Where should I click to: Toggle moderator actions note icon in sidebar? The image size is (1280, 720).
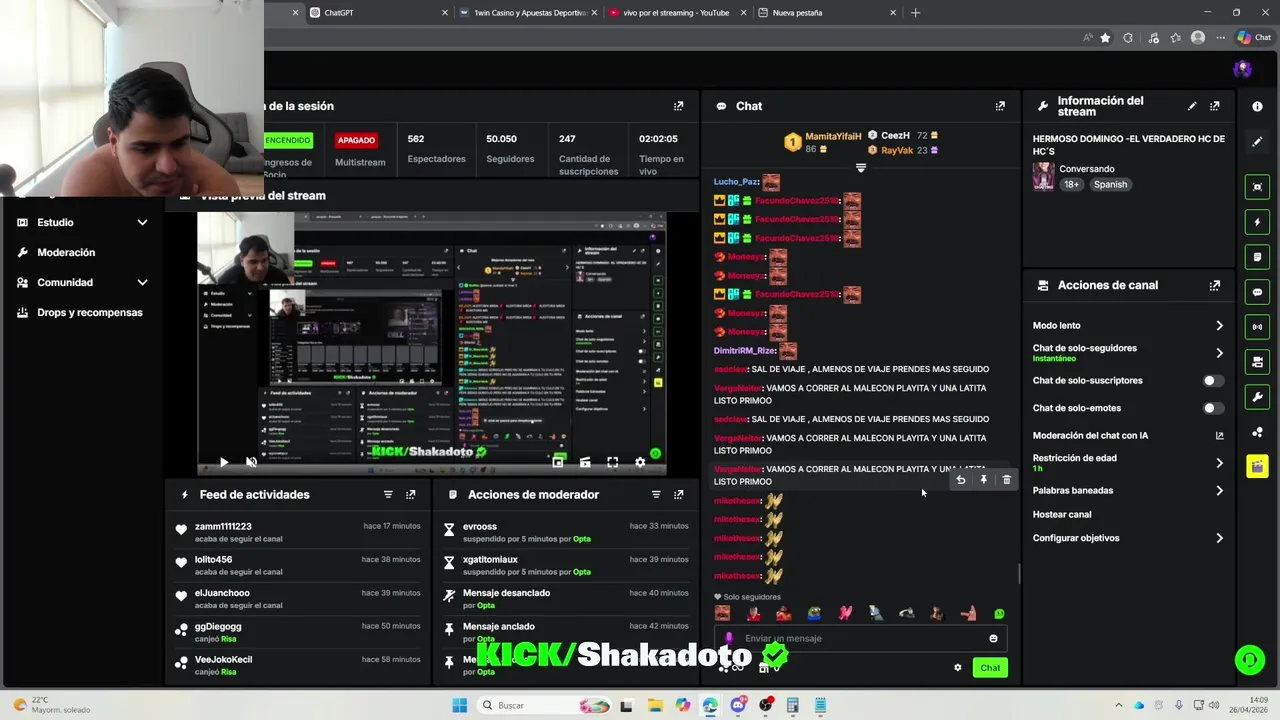coord(1257,257)
